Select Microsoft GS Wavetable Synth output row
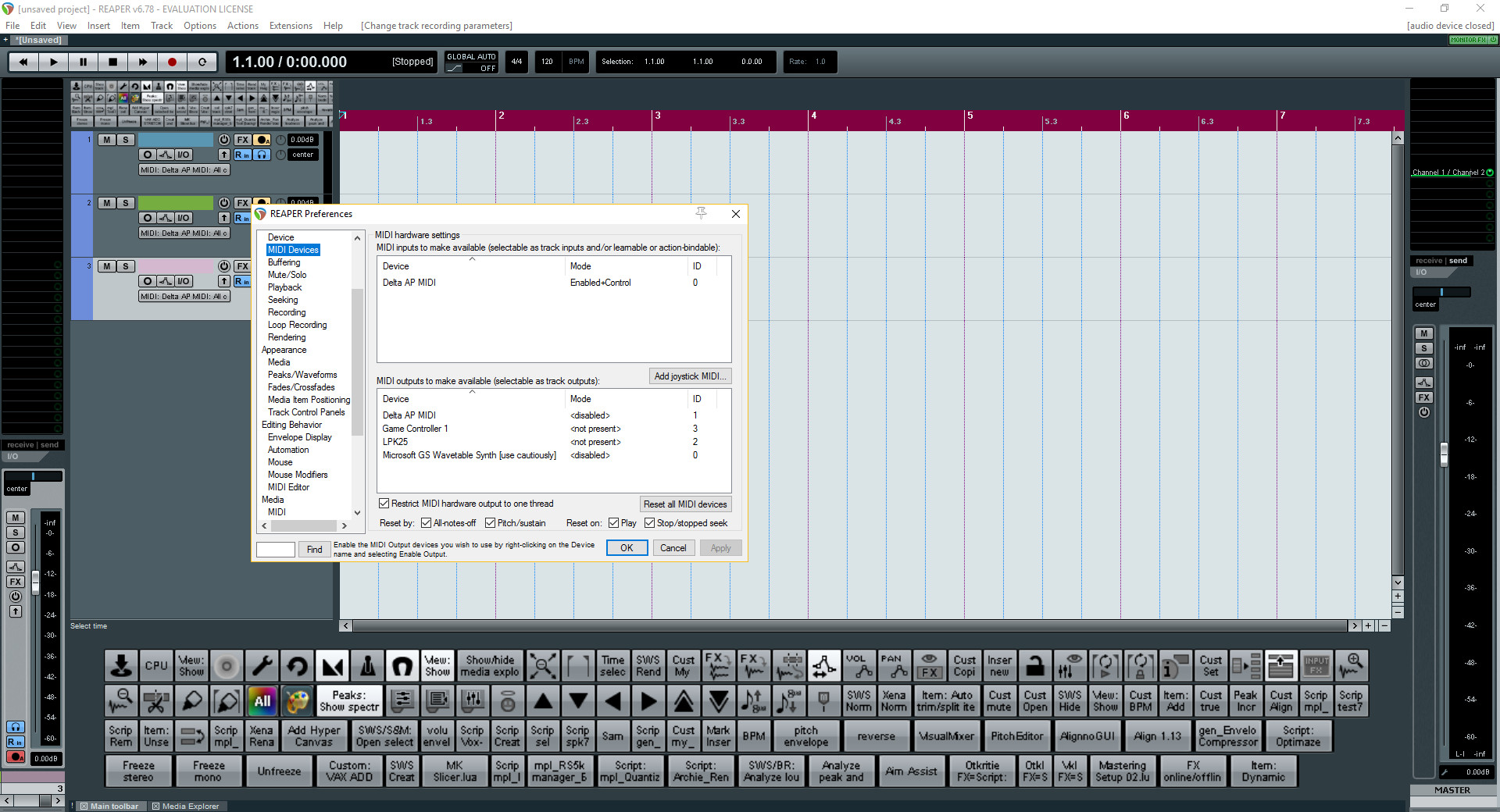The width and height of the screenshot is (1500, 812). [553, 455]
